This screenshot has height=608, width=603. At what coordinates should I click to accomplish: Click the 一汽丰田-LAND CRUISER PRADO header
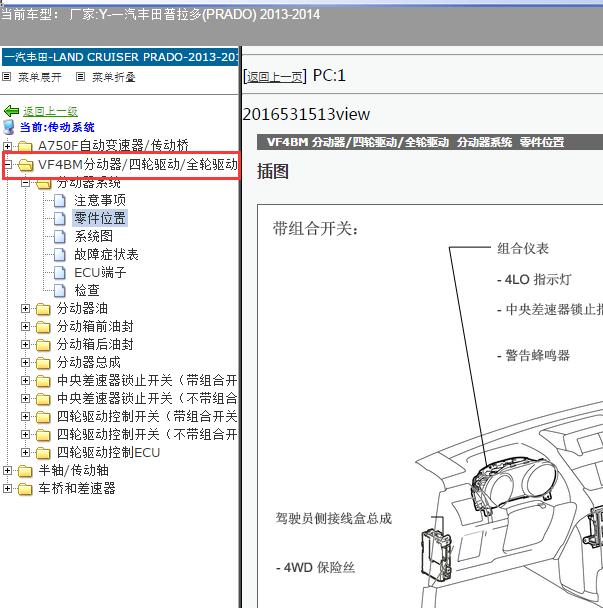pyautogui.click(x=120, y=57)
